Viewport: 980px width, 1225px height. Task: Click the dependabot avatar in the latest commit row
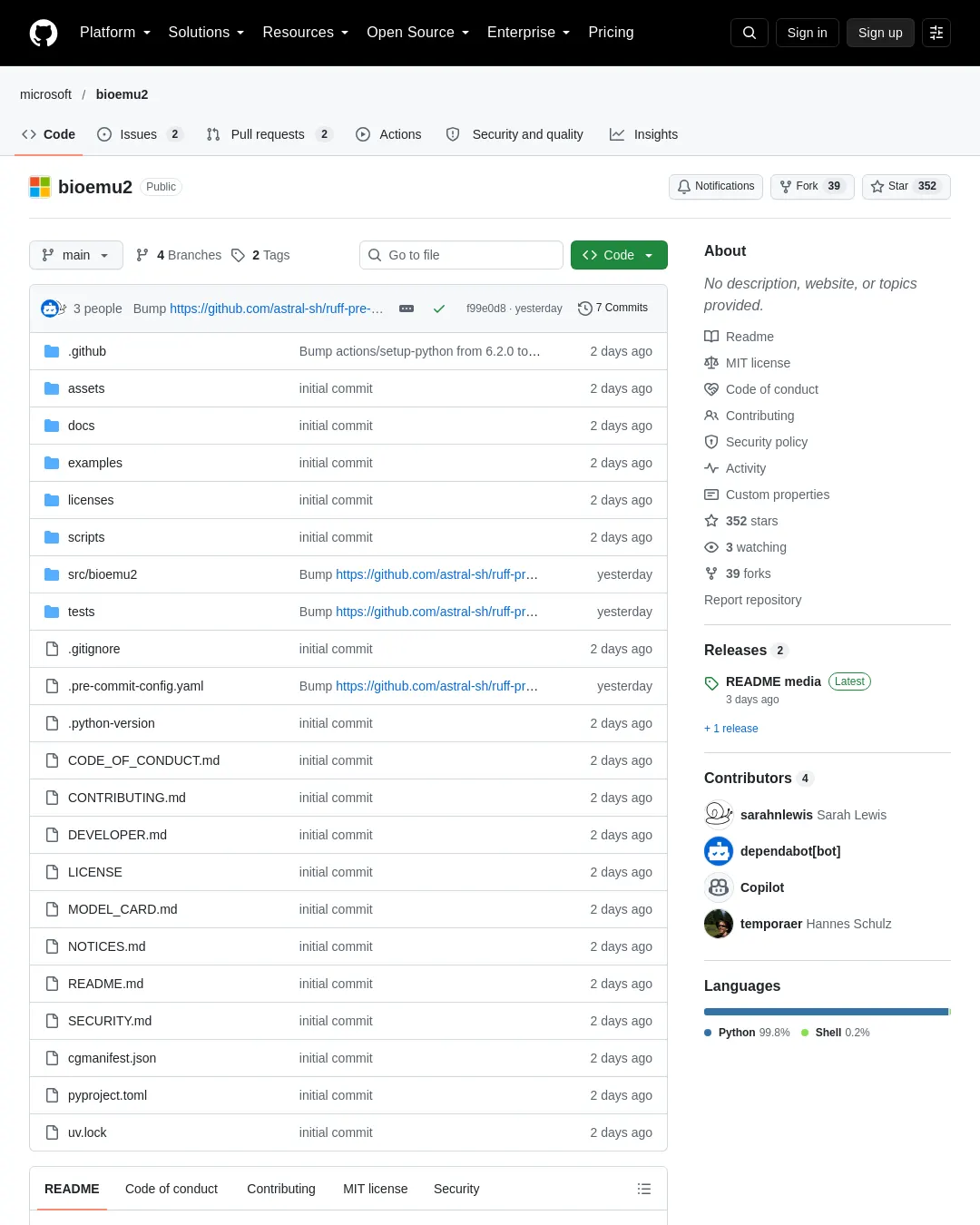tap(50, 309)
